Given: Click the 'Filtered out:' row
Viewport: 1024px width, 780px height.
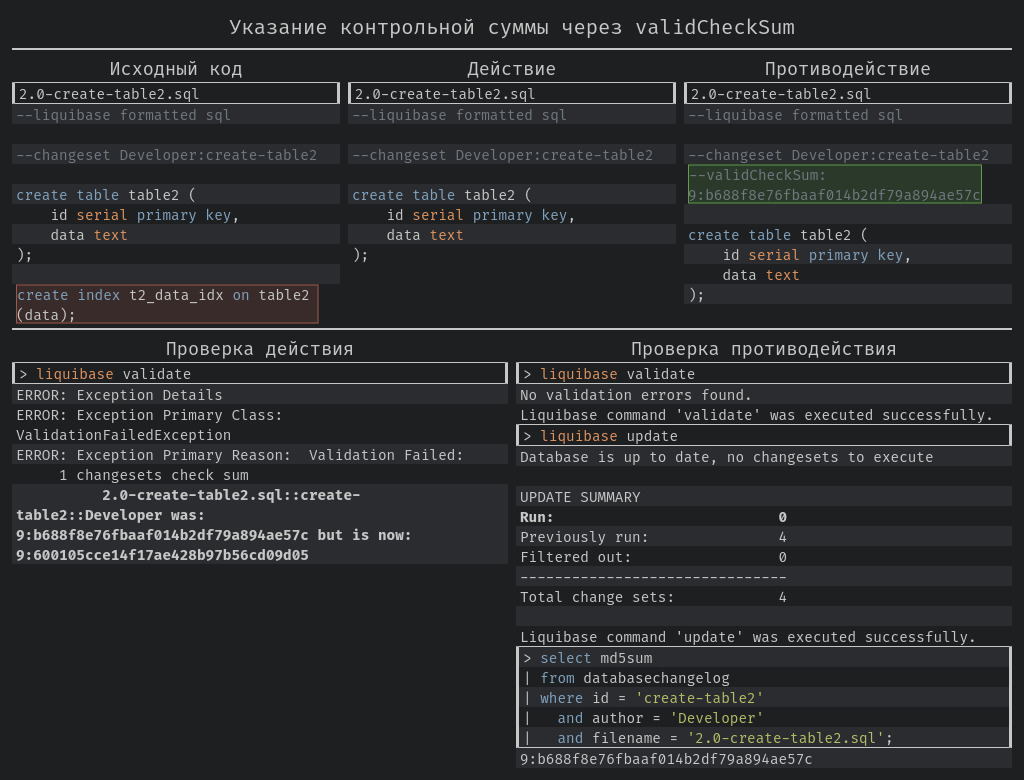Looking at the screenshot, I should [x=653, y=557].
